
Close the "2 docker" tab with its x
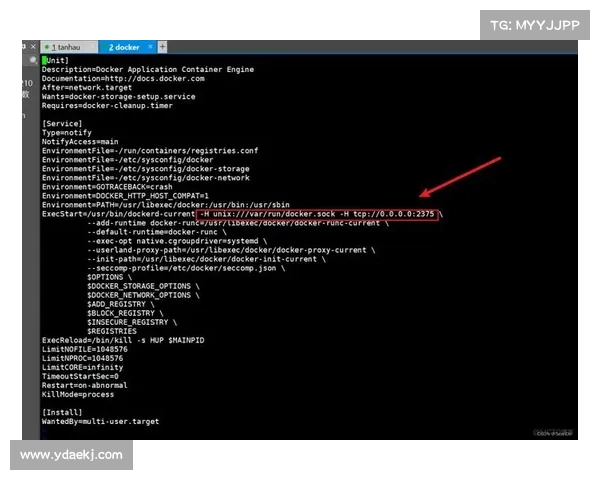[150, 47]
